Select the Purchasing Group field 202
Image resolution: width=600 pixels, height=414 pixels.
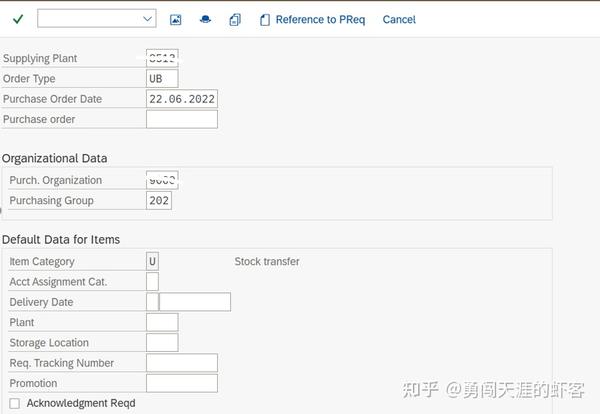[x=159, y=200]
